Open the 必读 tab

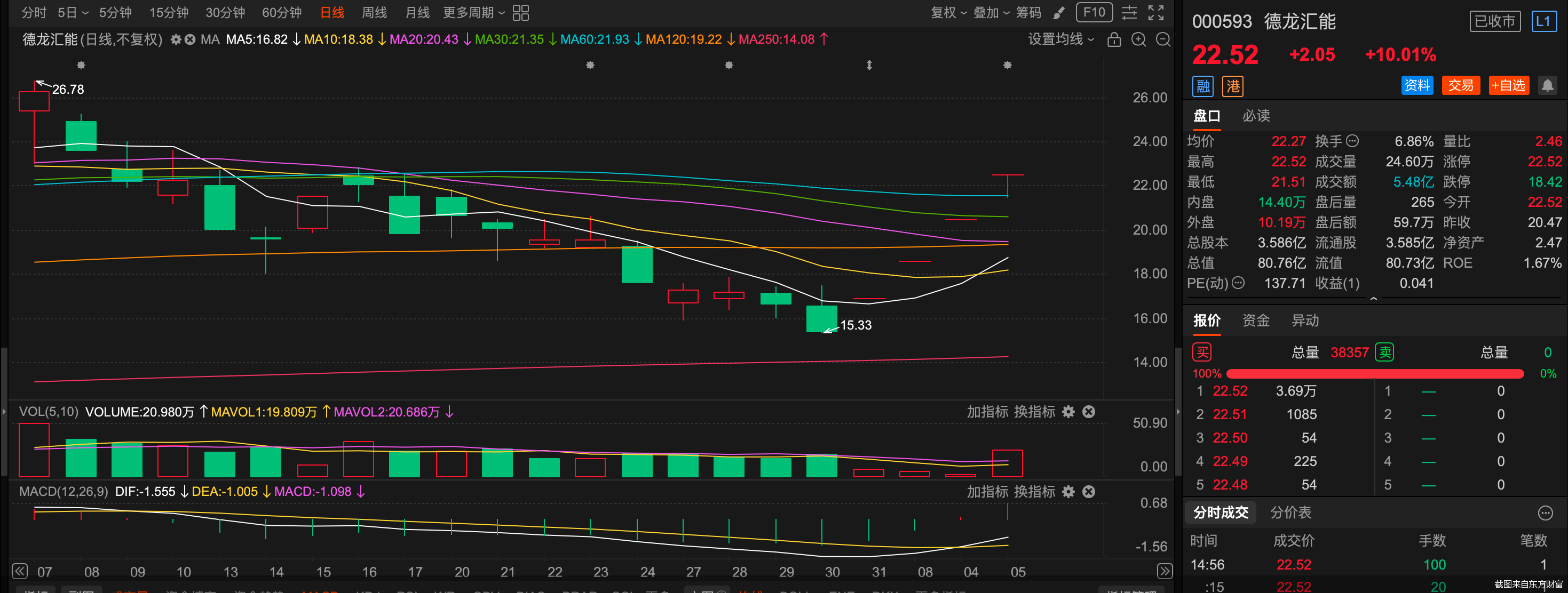[x=1256, y=116]
